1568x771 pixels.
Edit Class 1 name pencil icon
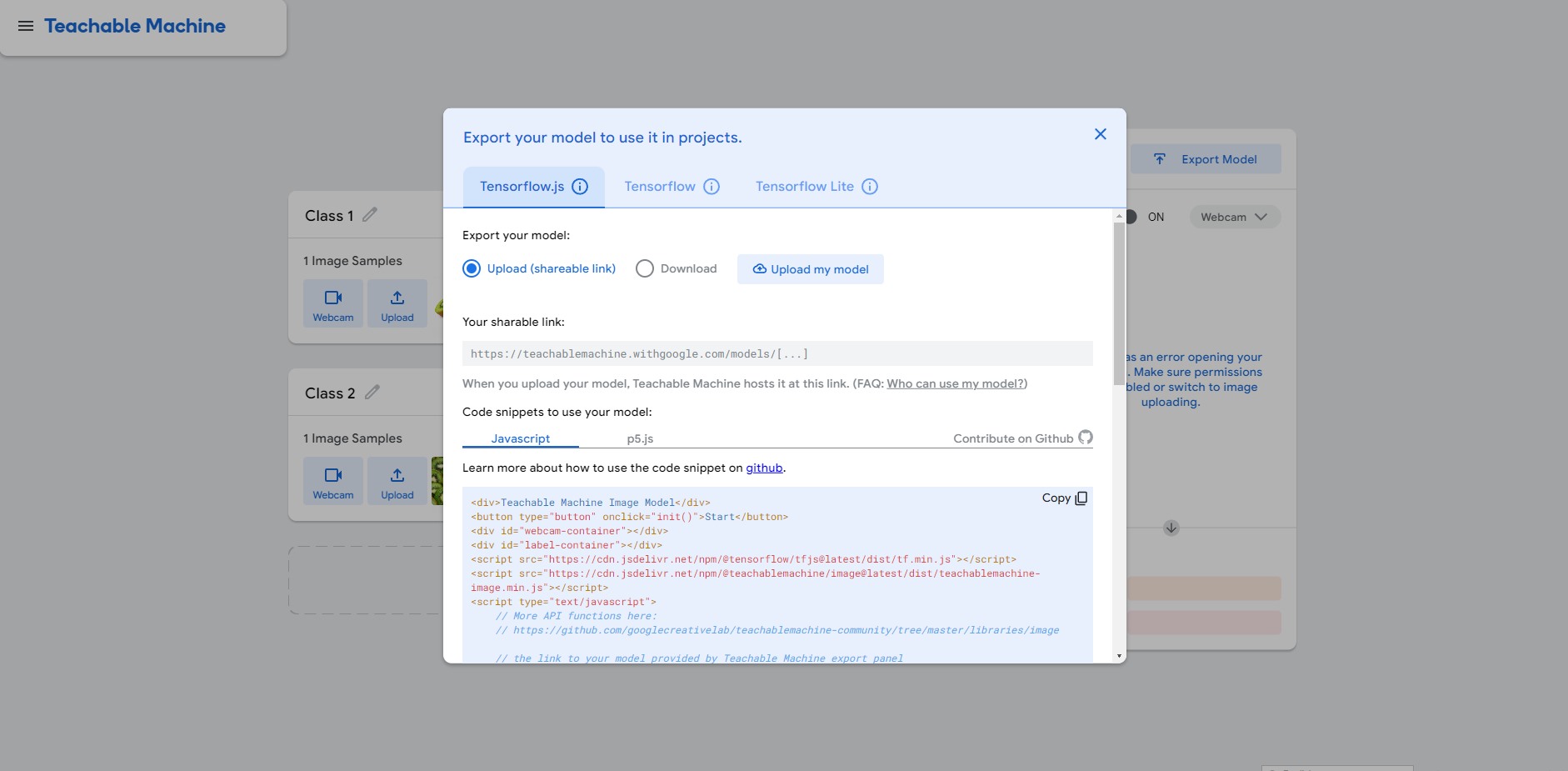tap(370, 215)
